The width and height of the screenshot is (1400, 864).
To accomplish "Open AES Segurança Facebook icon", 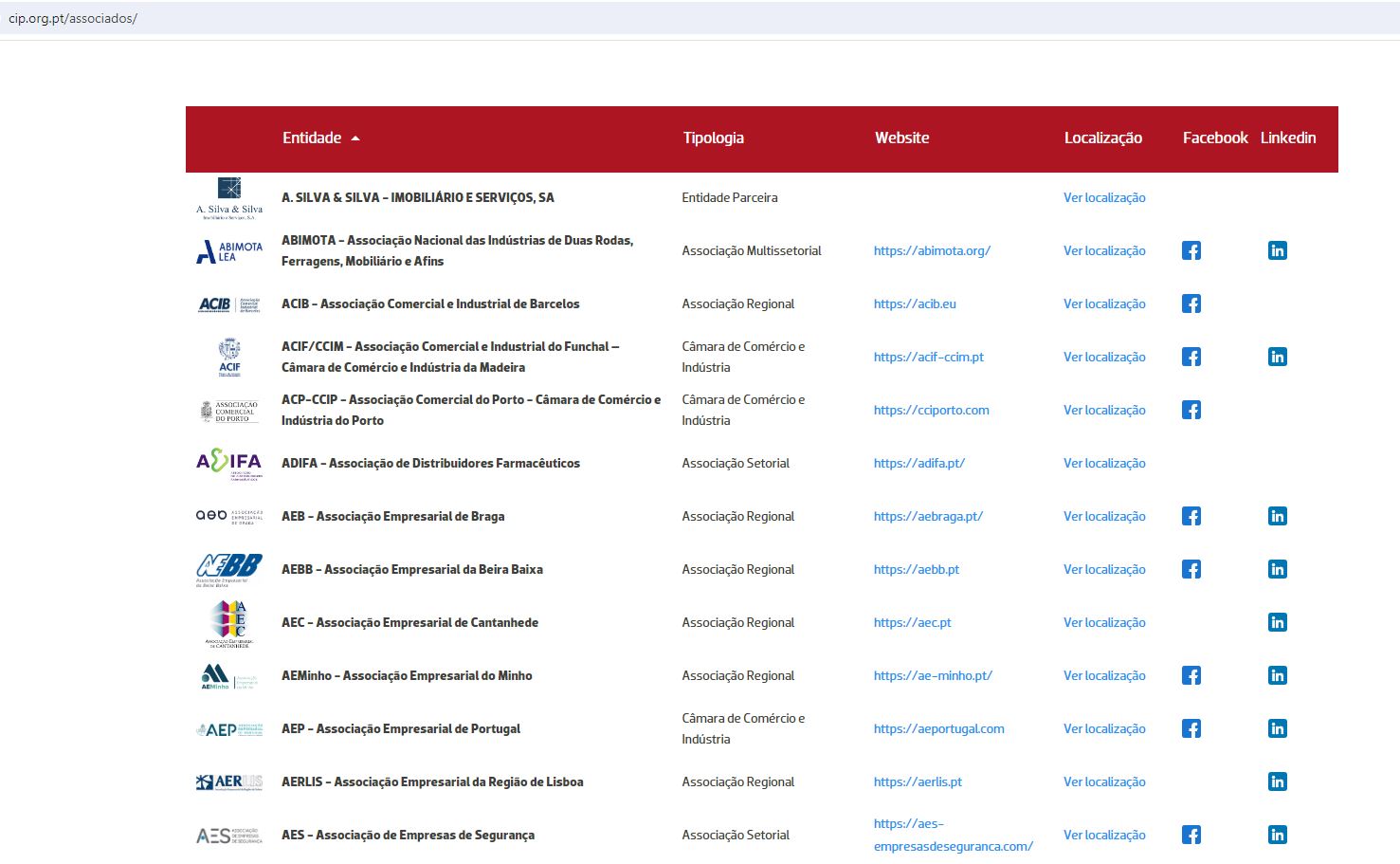I will pos(1191,835).
